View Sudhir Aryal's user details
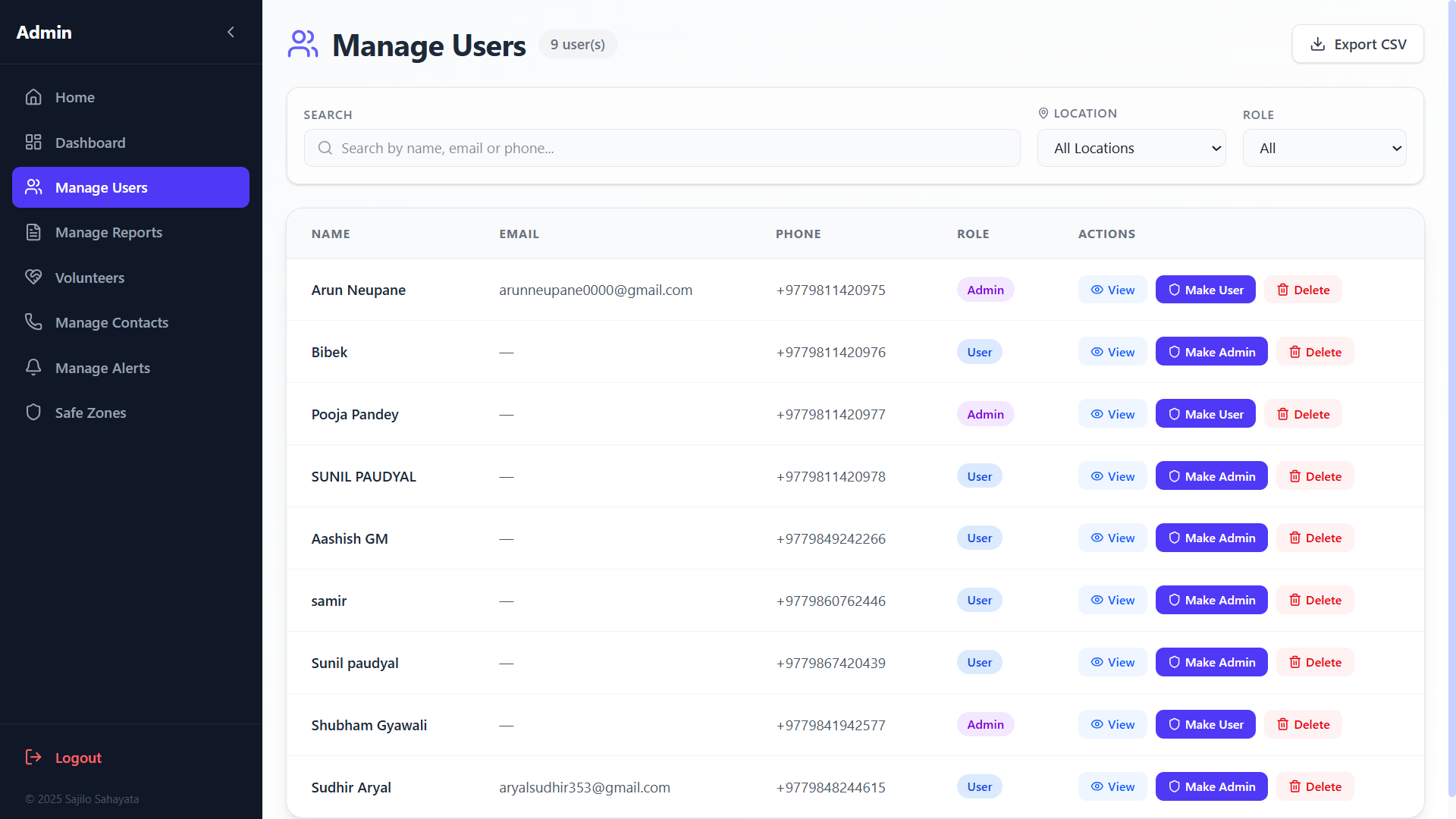 click(1112, 786)
